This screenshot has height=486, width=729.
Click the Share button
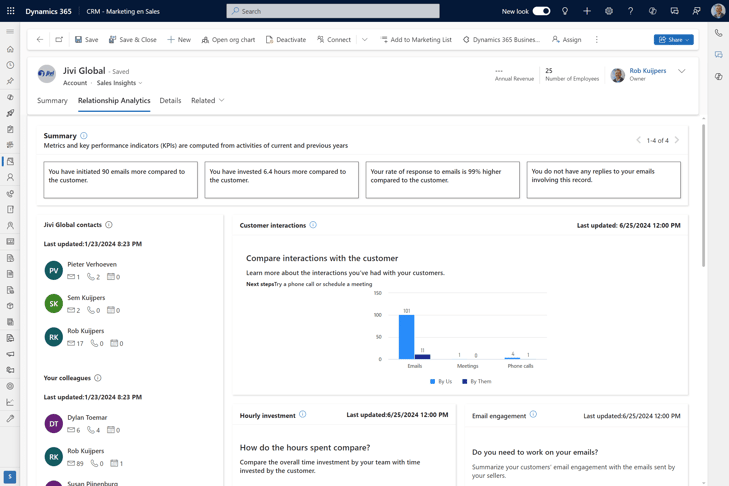click(674, 40)
